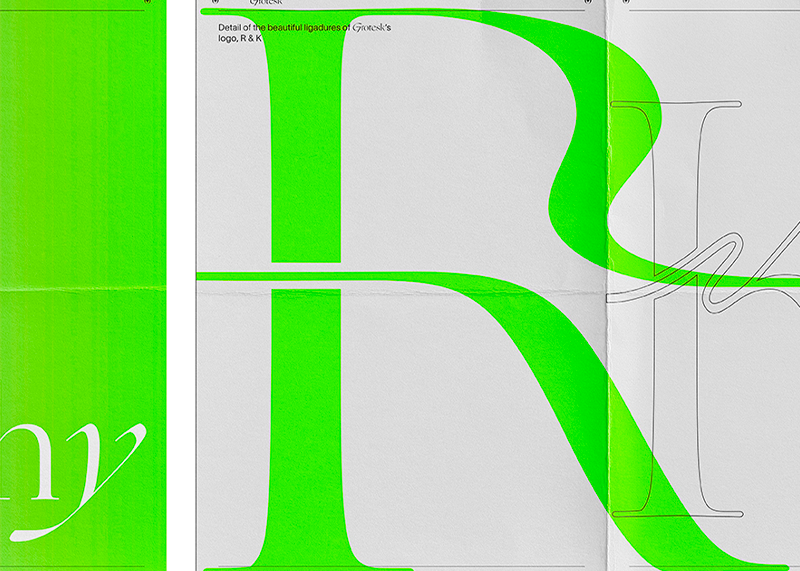Click the registration mark atop the left green poster
Image resolution: width=800 pixels, height=571 pixels.
pyautogui.click(x=148, y=3)
